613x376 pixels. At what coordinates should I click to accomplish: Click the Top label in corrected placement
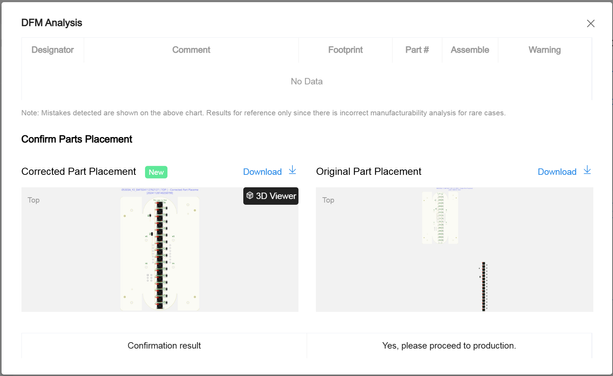pyautogui.click(x=33, y=200)
